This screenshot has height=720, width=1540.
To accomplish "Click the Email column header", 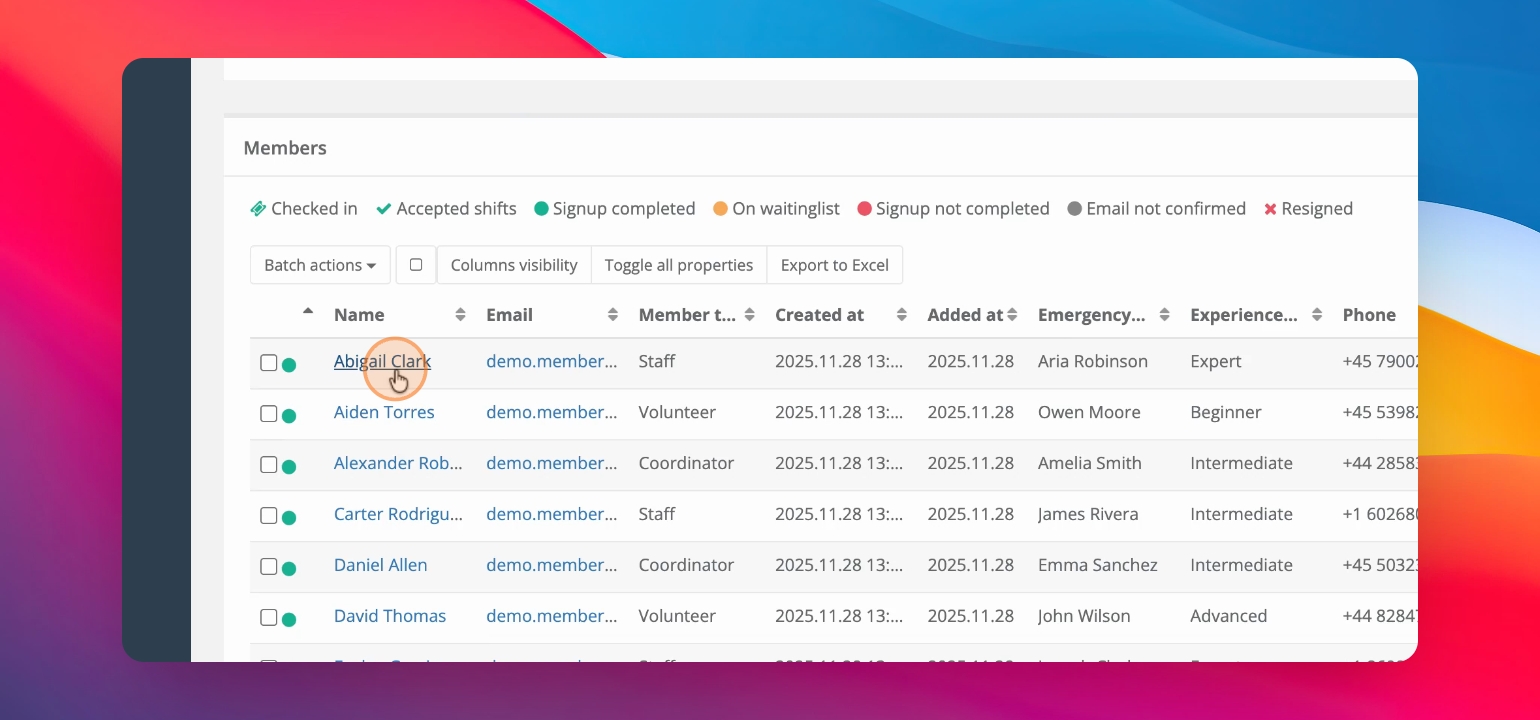I will coord(509,315).
